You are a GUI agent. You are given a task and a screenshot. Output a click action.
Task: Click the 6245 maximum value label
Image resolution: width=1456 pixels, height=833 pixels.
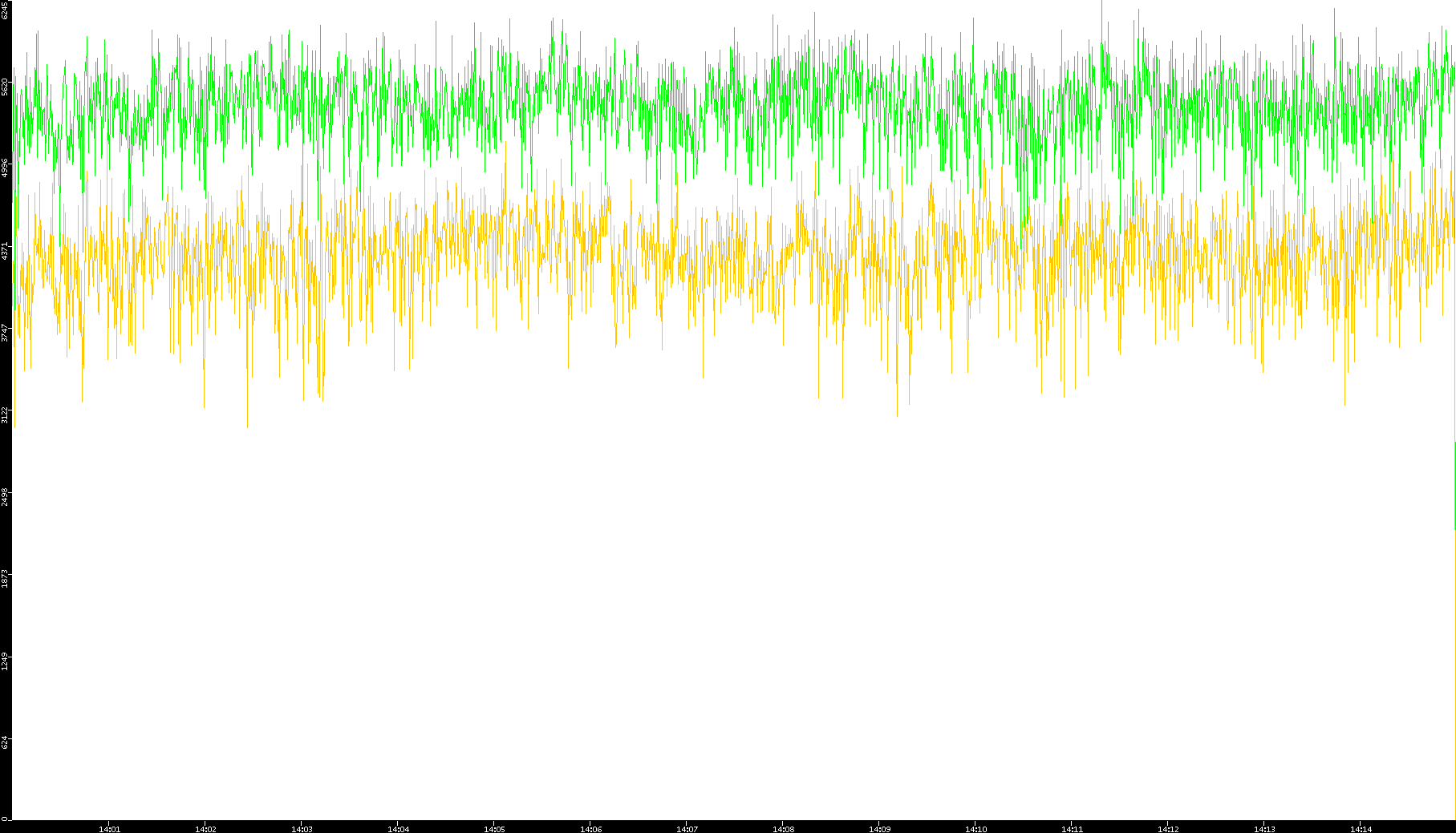click(6, 10)
